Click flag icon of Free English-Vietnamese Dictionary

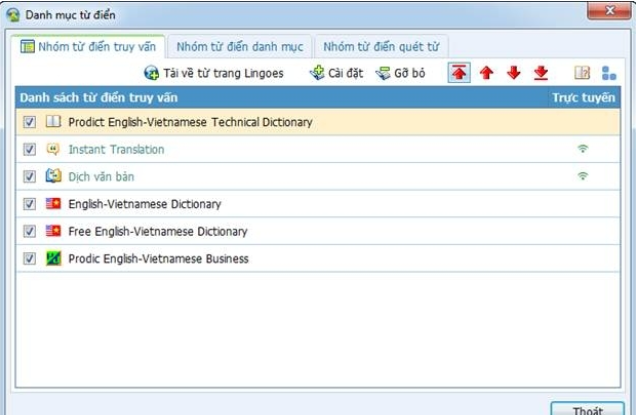coord(53,231)
